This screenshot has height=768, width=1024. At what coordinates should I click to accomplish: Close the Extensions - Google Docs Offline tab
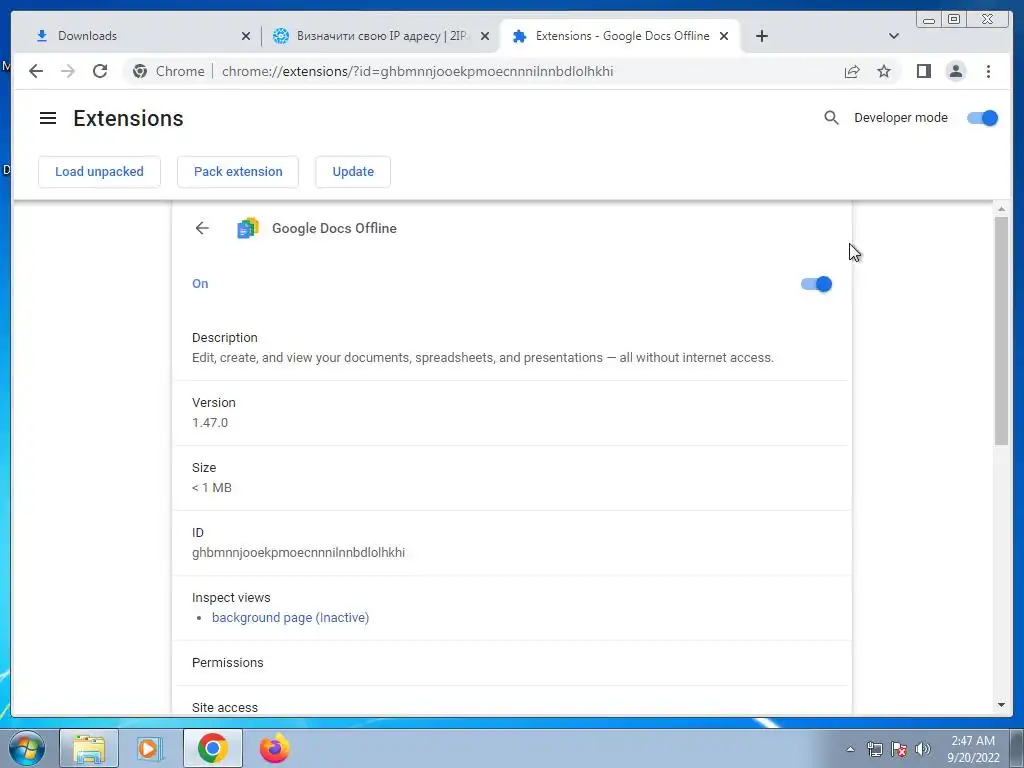tap(724, 36)
